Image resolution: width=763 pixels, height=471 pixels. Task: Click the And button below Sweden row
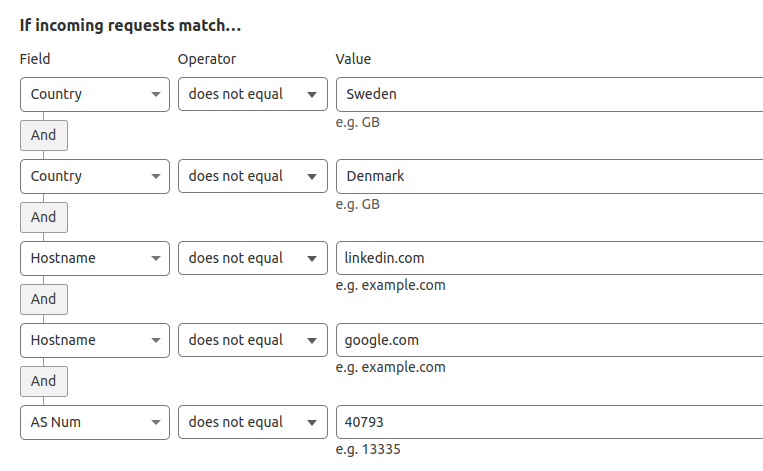point(44,135)
